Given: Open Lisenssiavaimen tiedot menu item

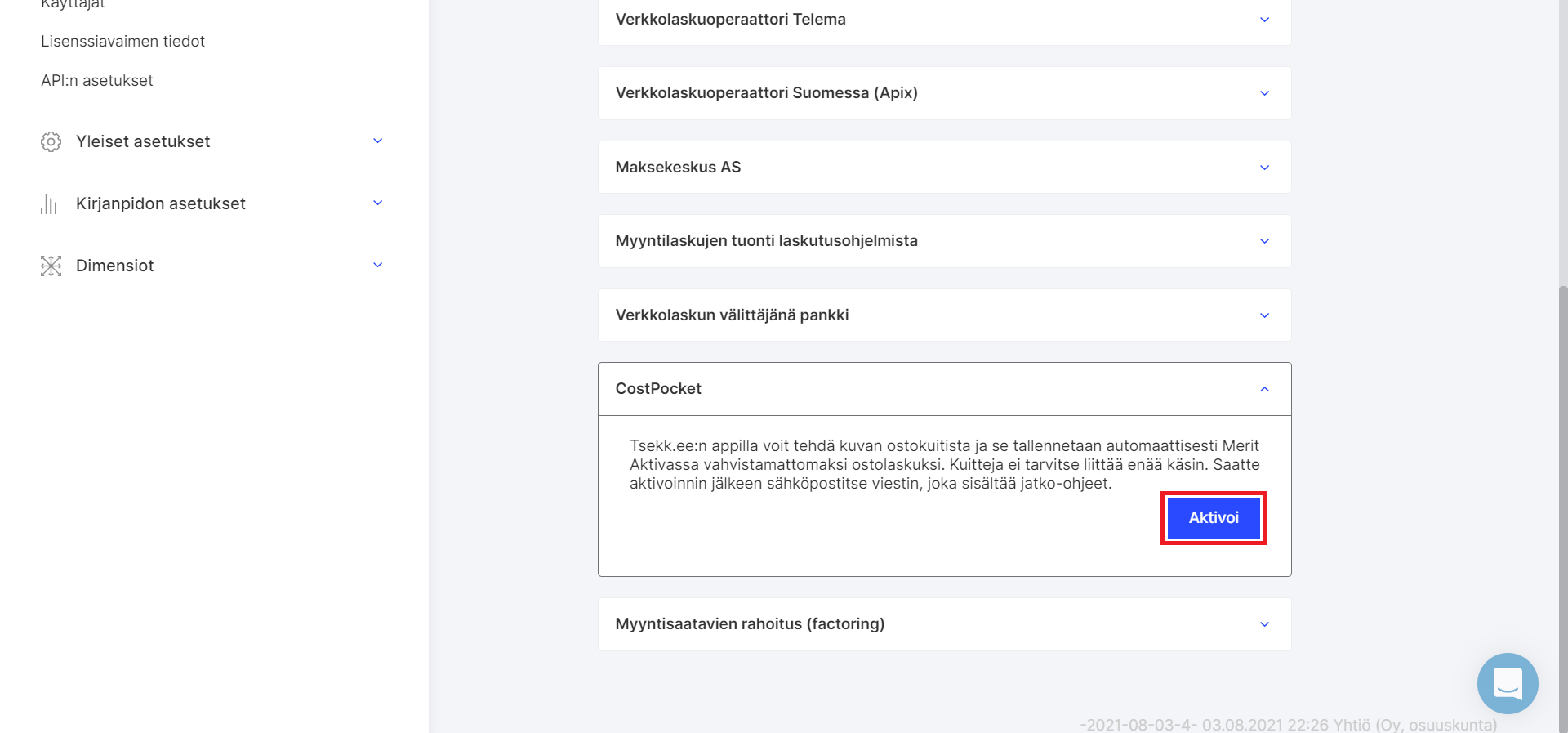Looking at the screenshot, I should 122,41.
